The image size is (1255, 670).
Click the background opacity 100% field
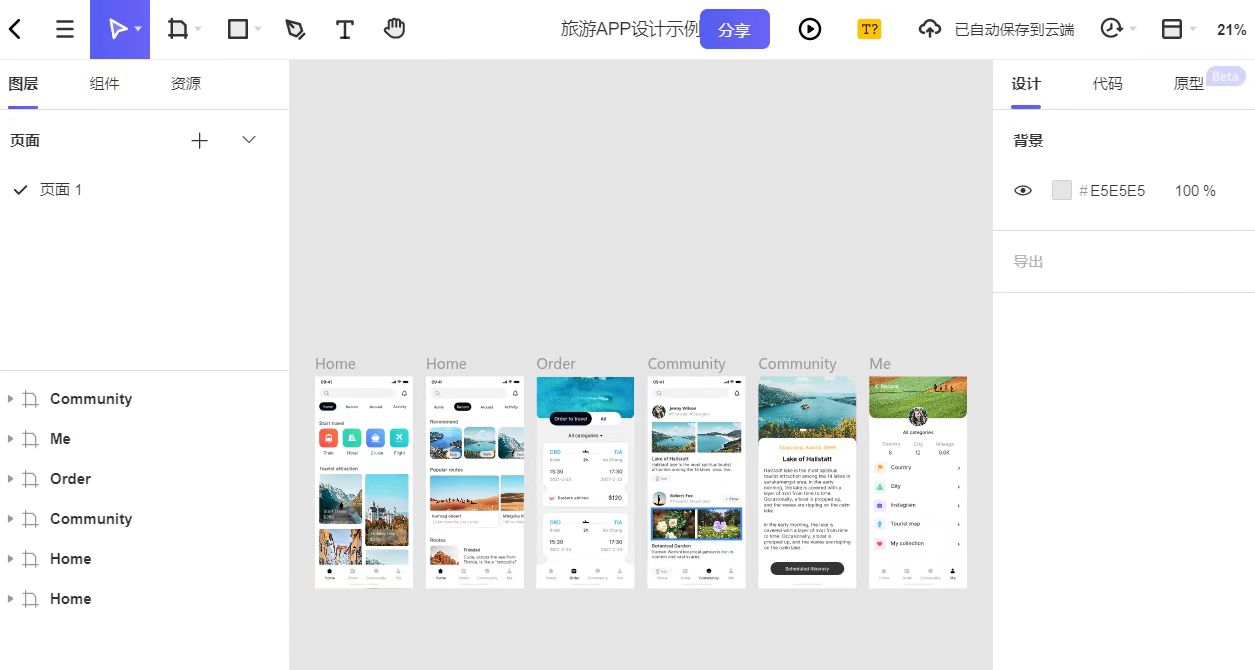1194,190
